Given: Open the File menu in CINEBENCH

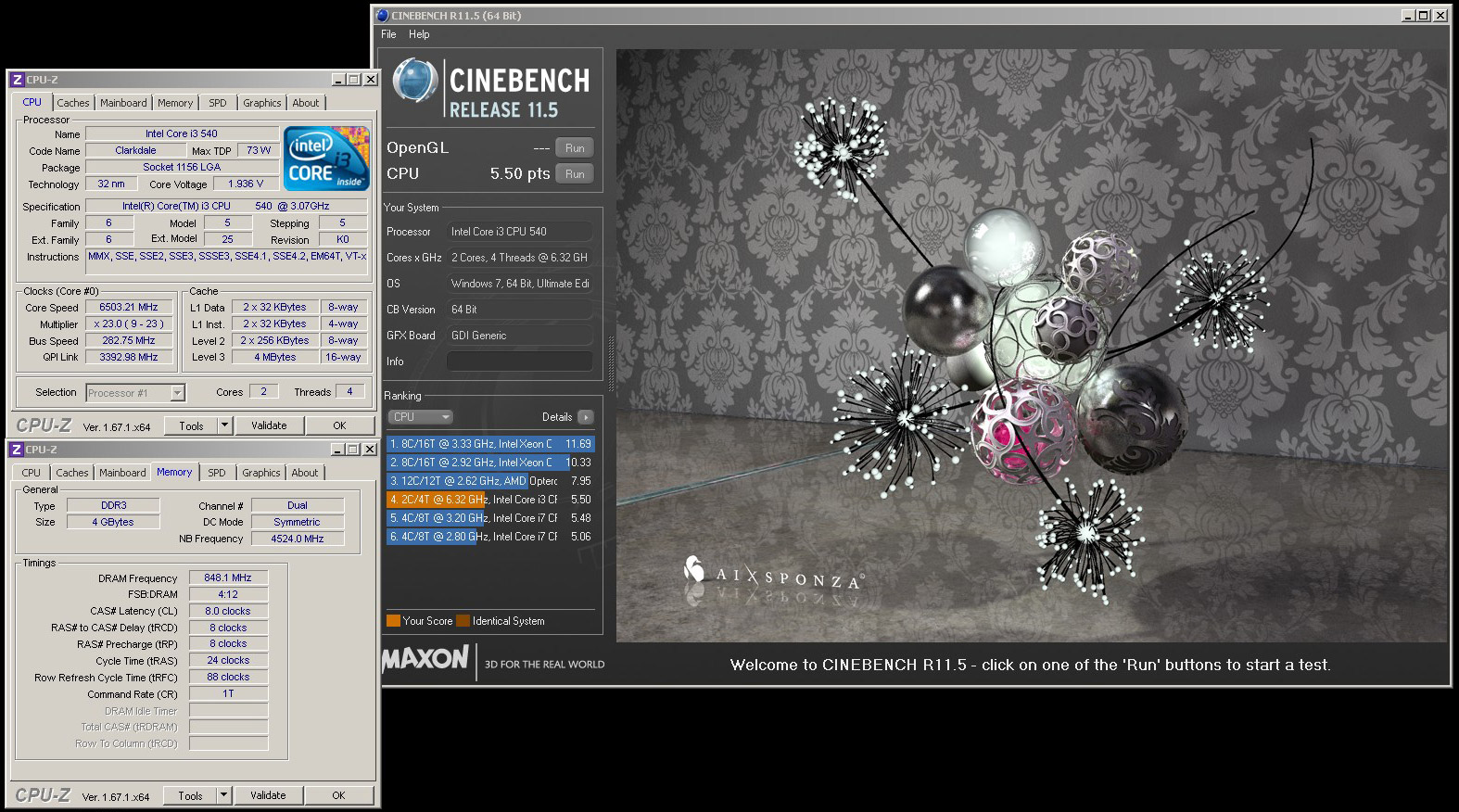Looking at the screenshot, I should coord(388,34).
